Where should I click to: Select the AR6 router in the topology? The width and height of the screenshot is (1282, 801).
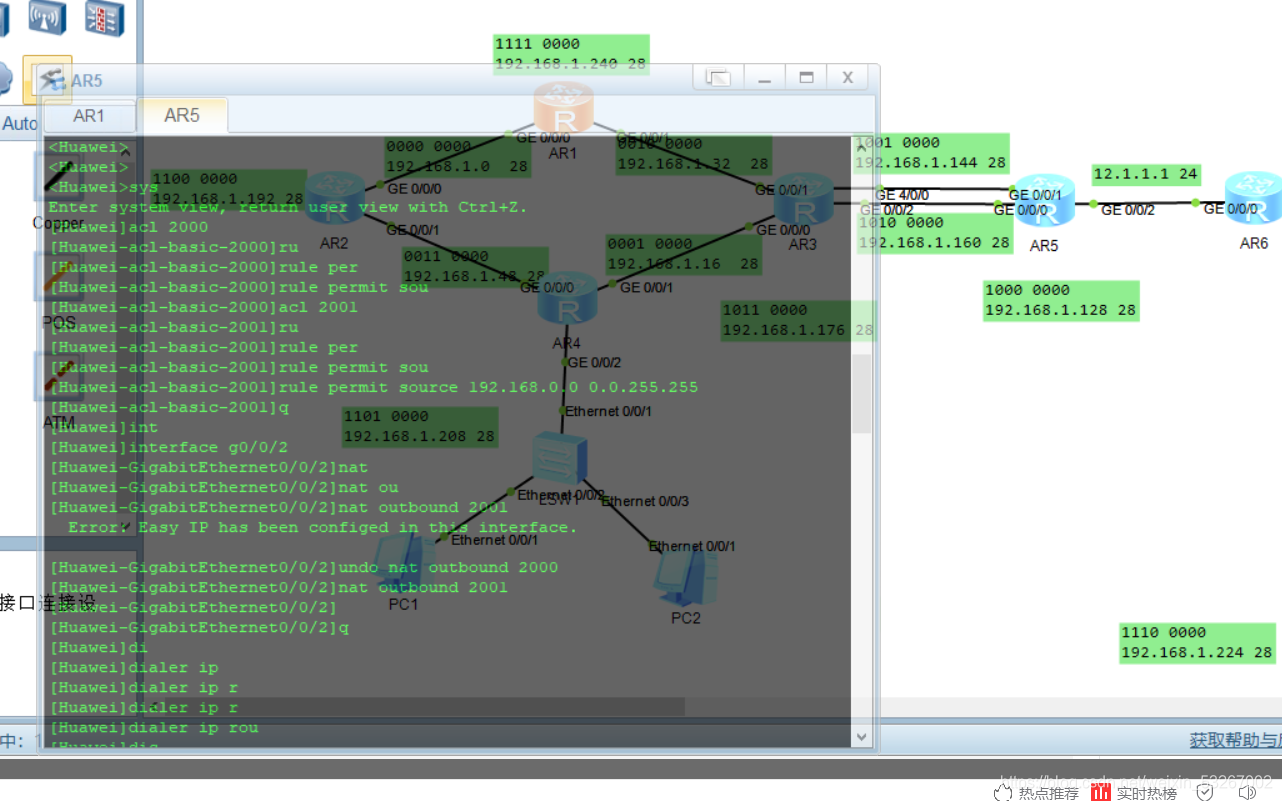point(1254,199)
